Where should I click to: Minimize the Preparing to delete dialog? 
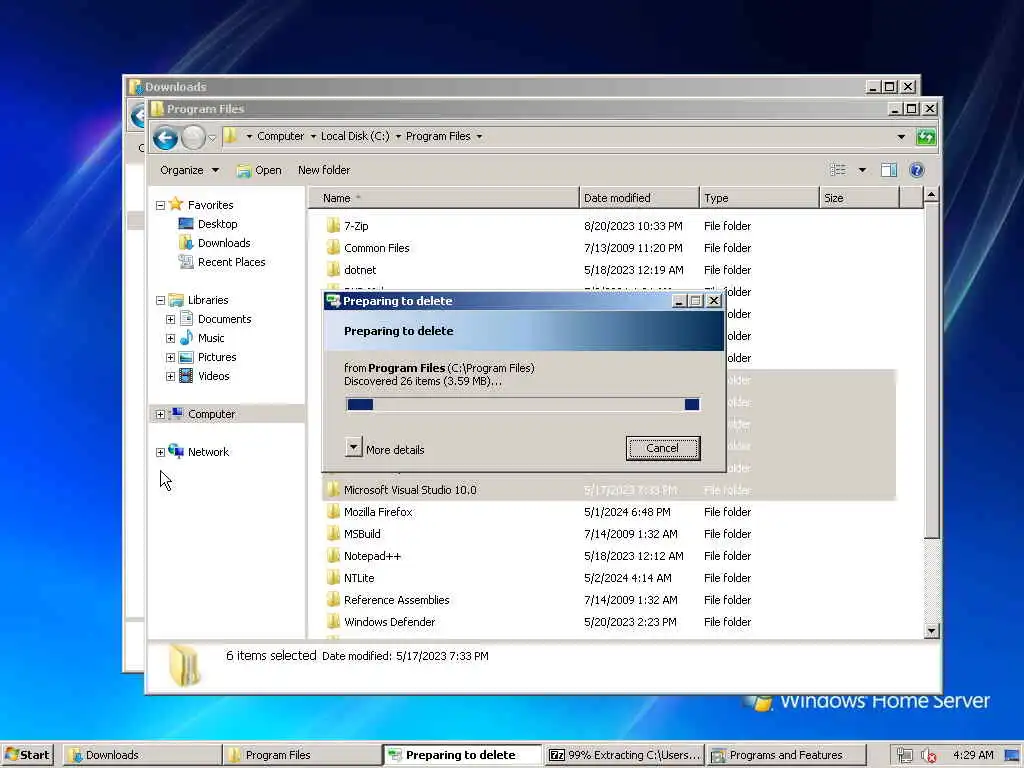point(678,300)
